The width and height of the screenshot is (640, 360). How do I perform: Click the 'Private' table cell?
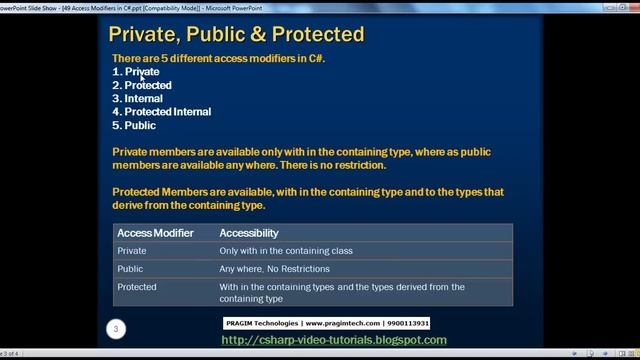pos(132,251)
